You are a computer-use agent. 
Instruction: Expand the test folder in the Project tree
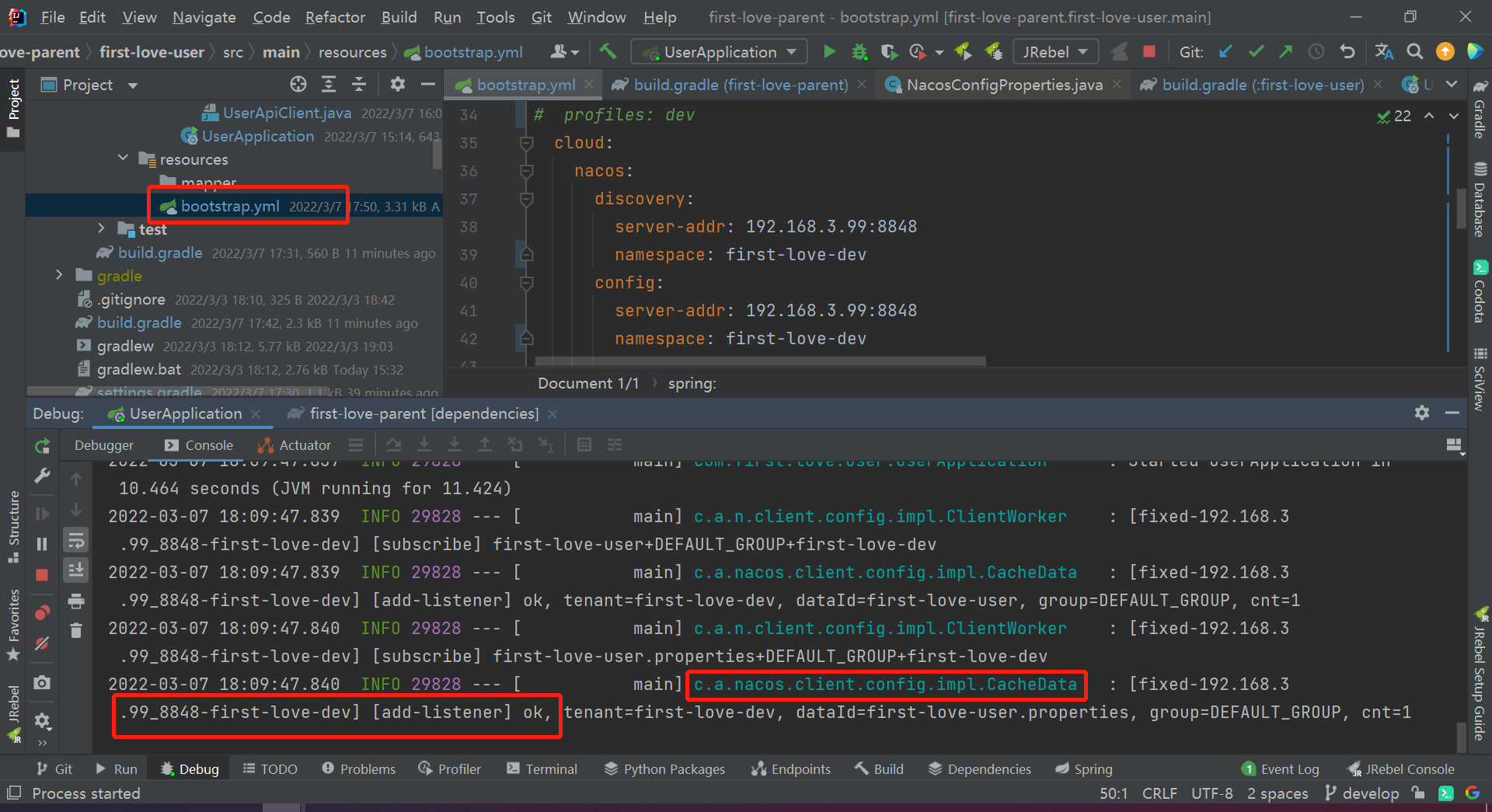[101, 228]
